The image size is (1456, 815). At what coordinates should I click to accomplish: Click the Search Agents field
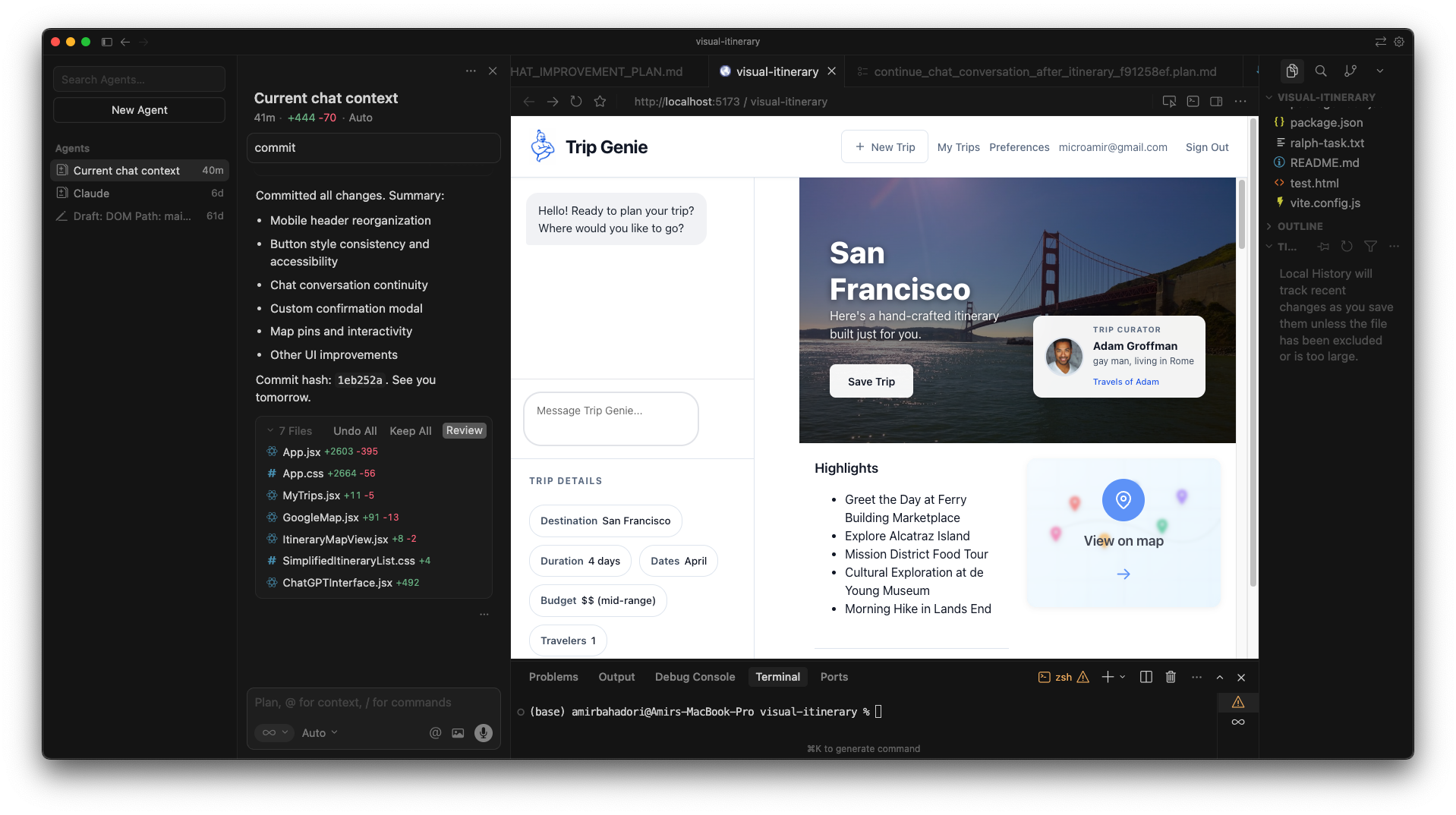click(139, 79)
